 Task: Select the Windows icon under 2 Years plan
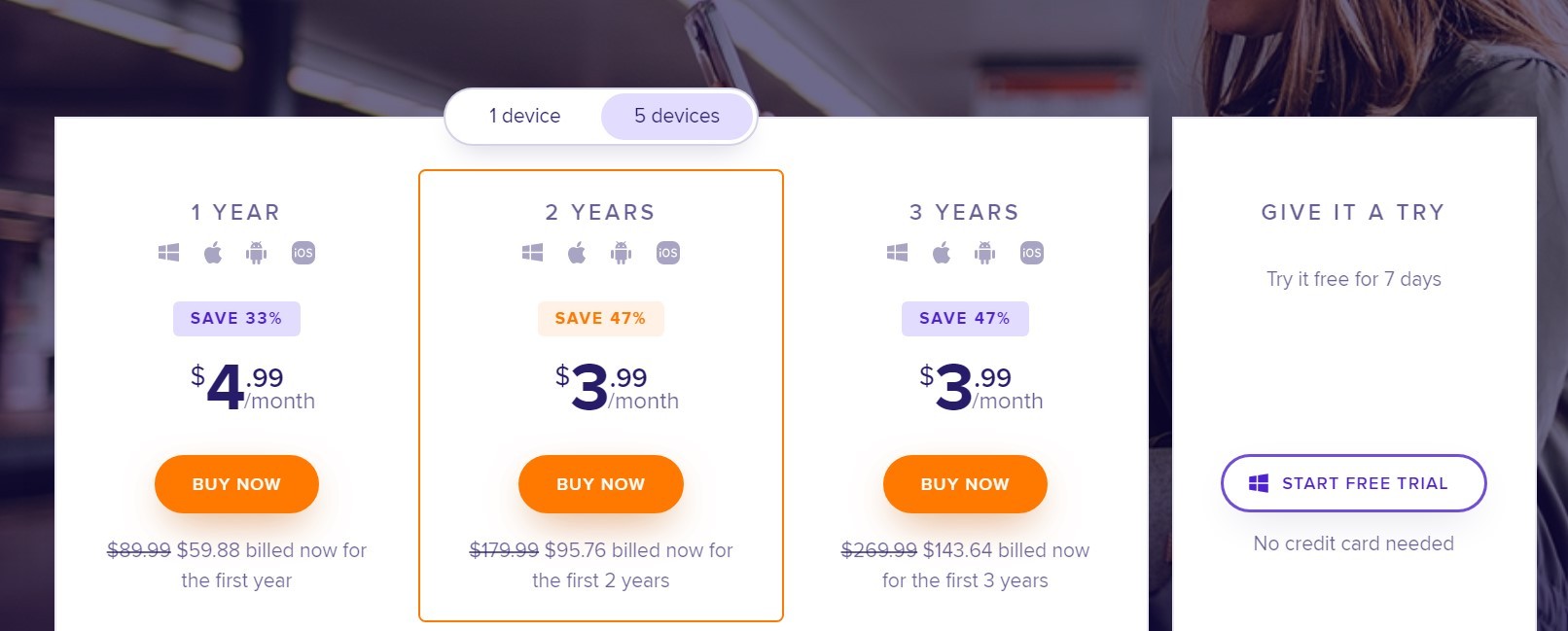pos(534,252)
